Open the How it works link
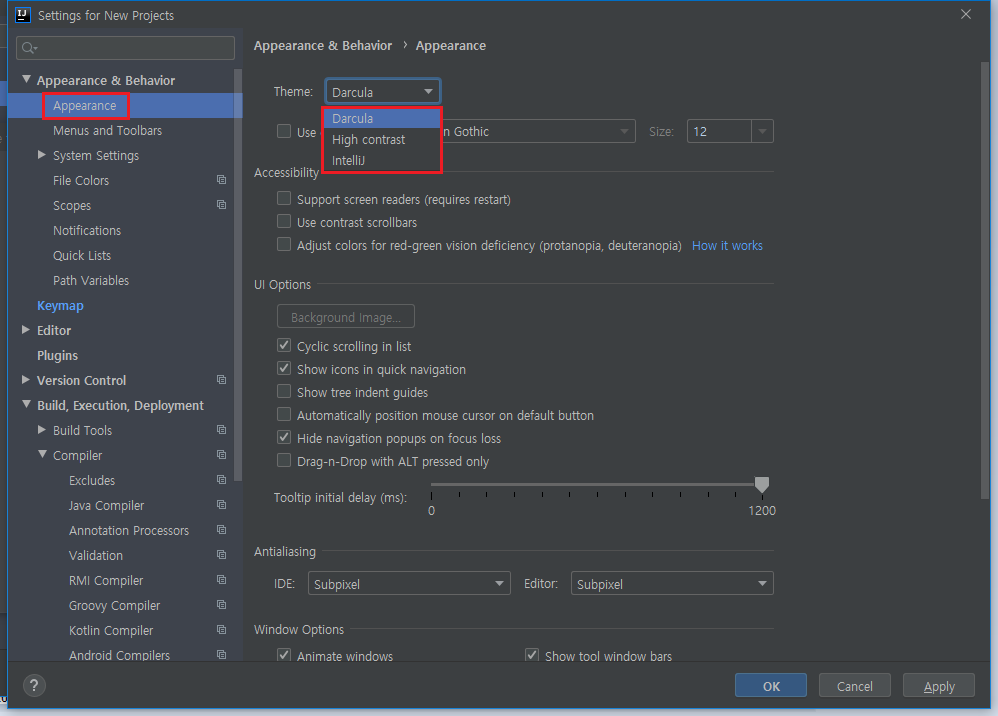Screen dimensions: 998x716 (x=727, y=246)
